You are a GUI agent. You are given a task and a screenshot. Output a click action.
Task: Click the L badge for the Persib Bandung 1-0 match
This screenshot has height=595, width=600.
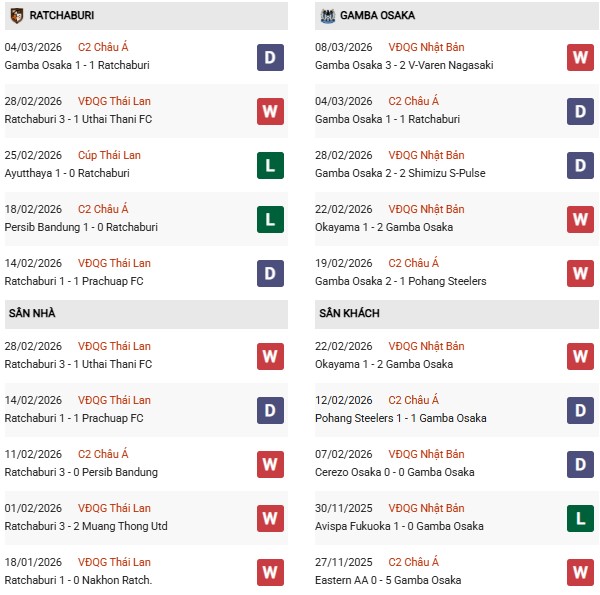tap(269, 219)
